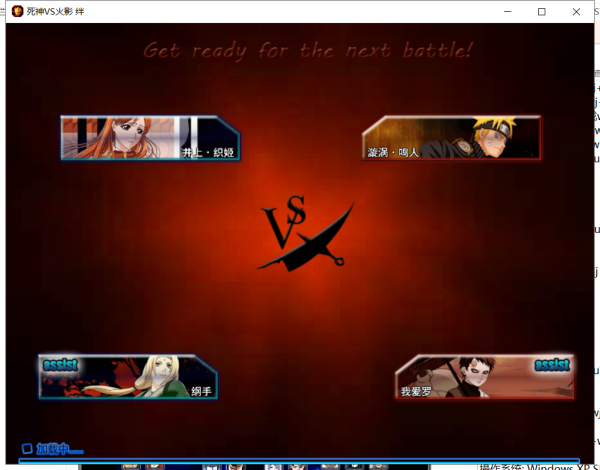Click the 纲手 name label
Screen dimensions: 600x470
tap(202, 391)
